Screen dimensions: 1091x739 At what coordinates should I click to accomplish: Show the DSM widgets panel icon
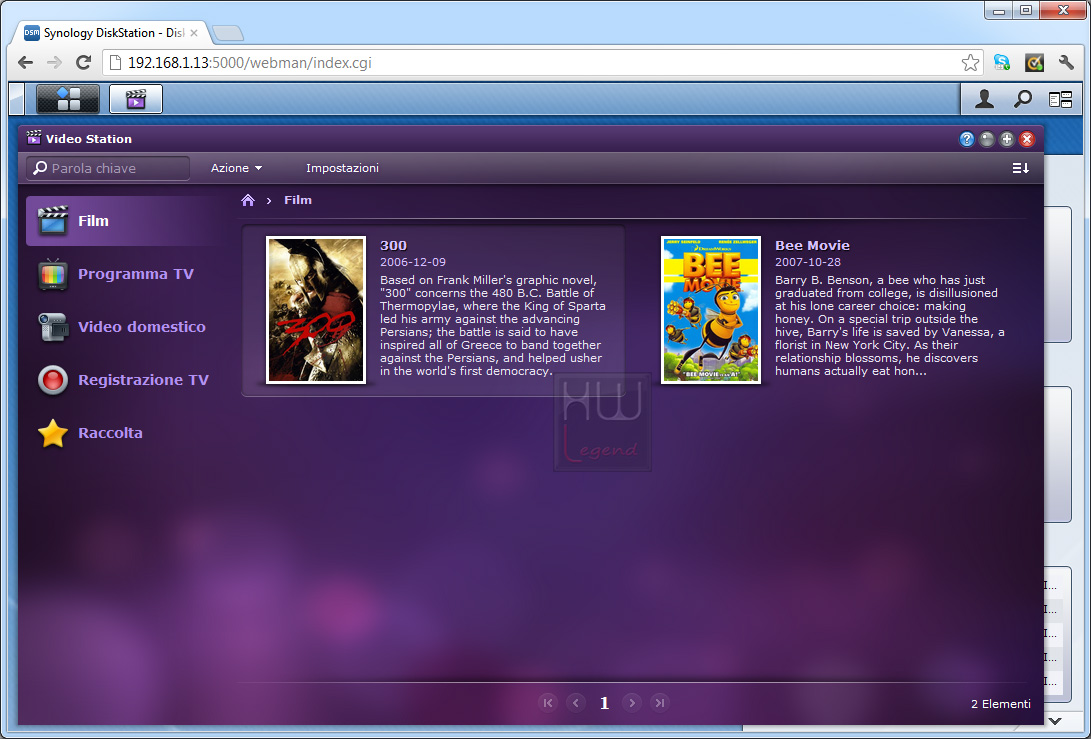[1060, 100]
